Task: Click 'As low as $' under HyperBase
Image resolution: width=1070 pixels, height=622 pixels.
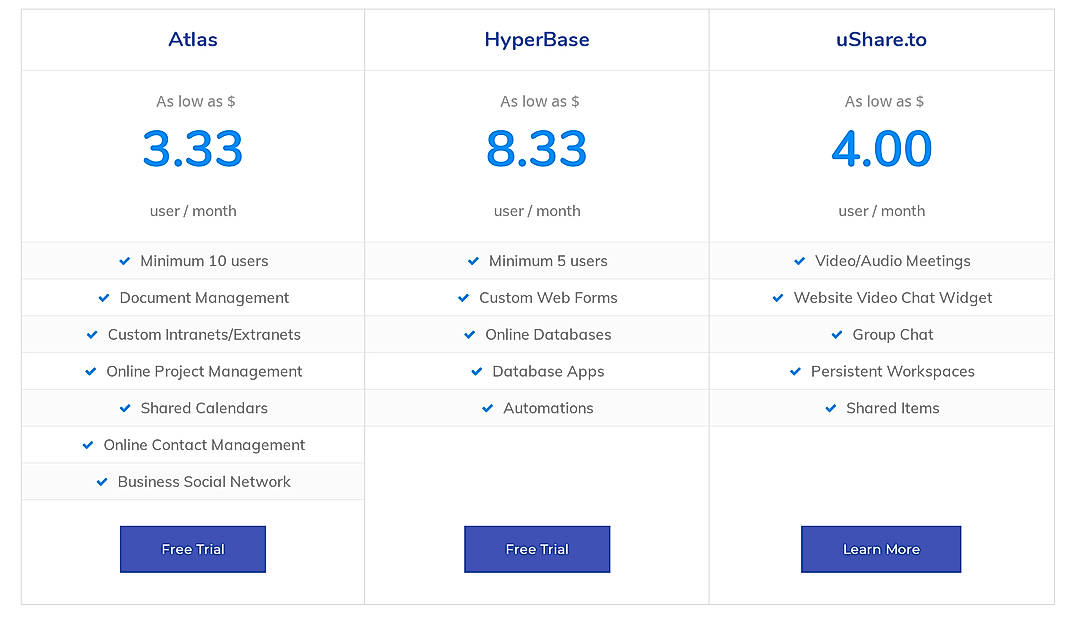Action: [540, 102]
